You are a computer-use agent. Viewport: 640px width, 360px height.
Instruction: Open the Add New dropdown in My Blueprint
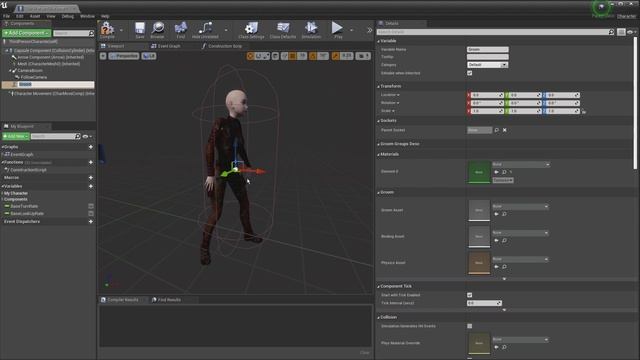16,136
